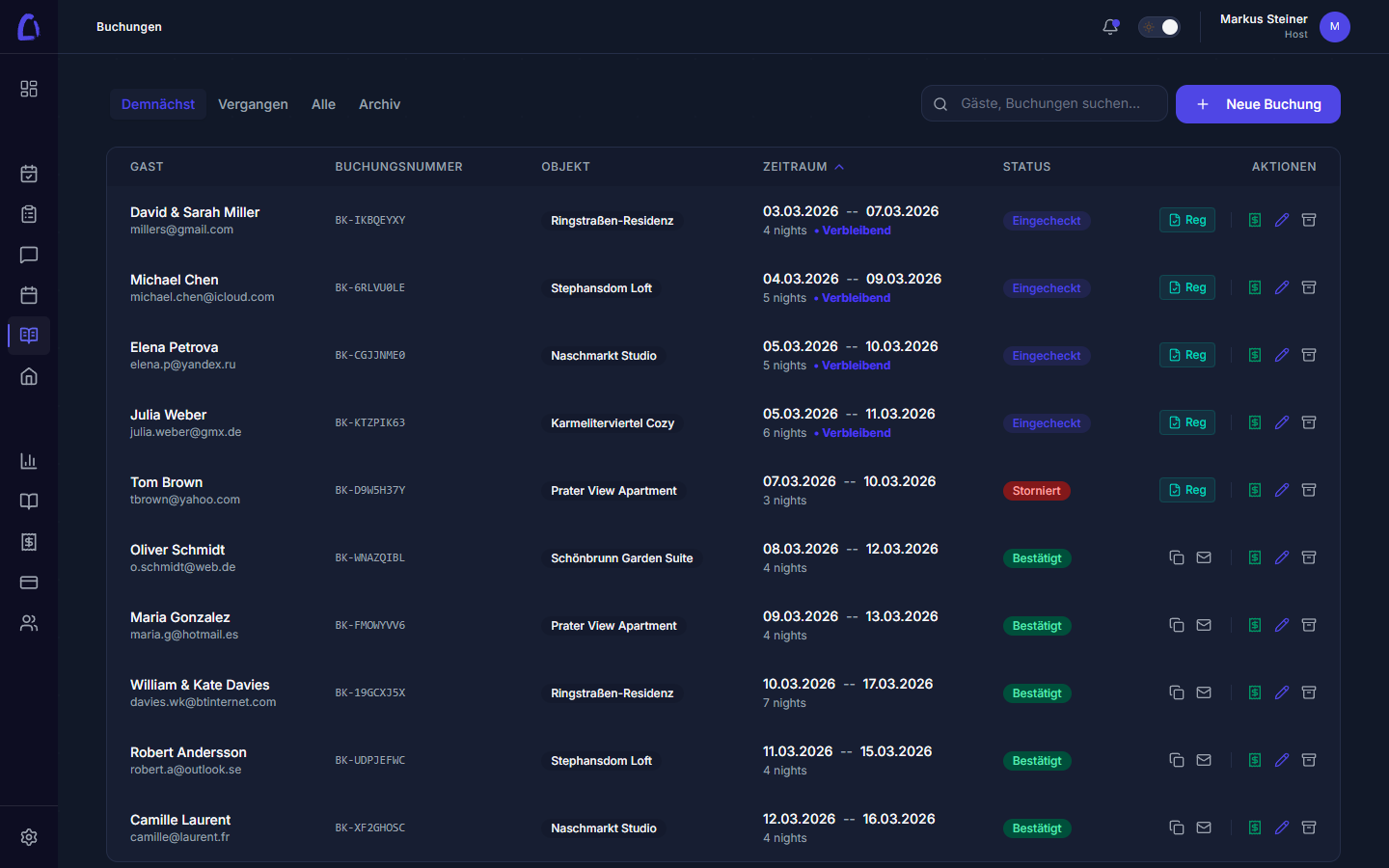Click the Neue Buchung button
This screenshot has width=1389, height=868.
[1258, 104]
